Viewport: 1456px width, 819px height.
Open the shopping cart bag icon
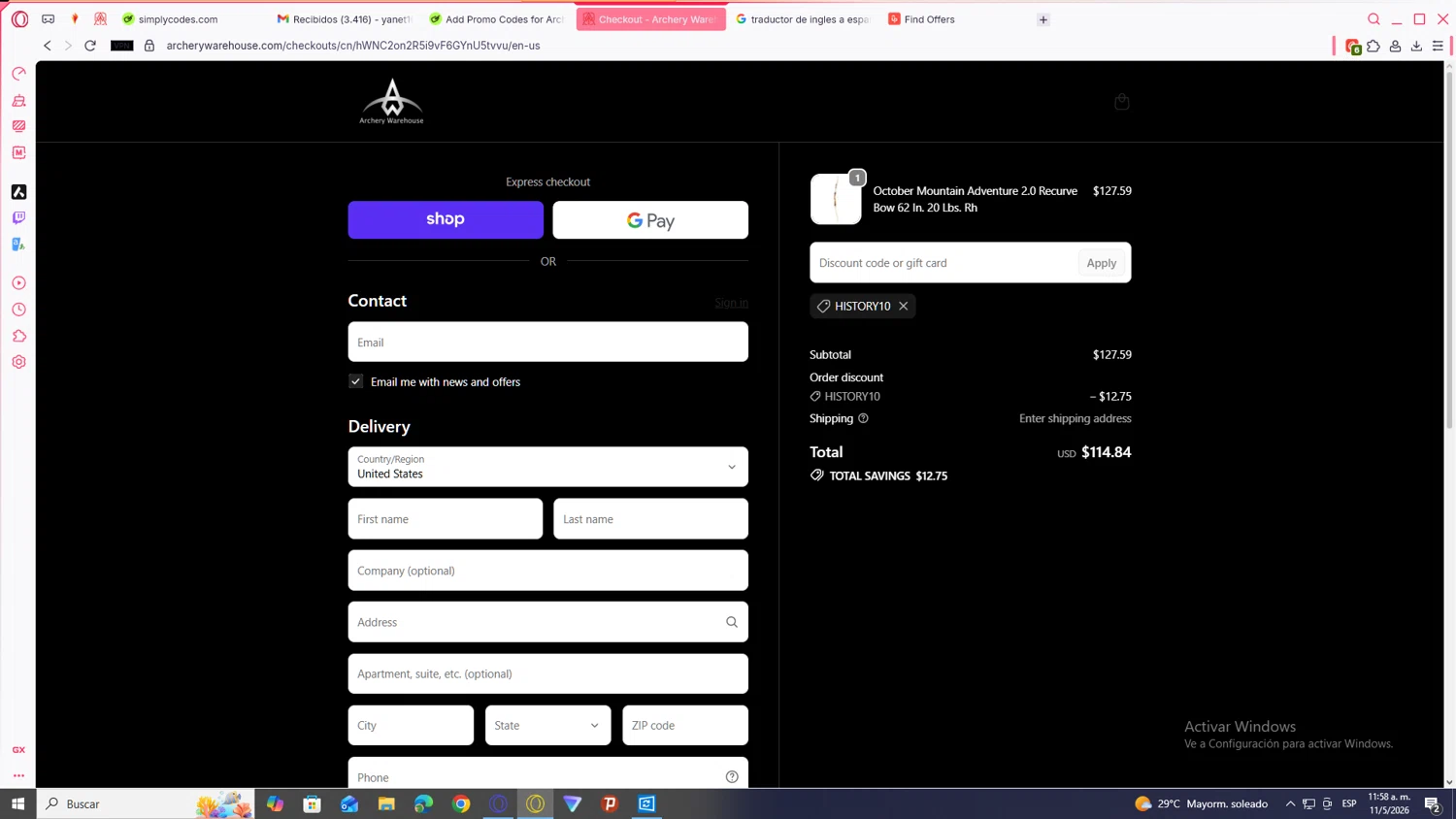[1121, 102]
